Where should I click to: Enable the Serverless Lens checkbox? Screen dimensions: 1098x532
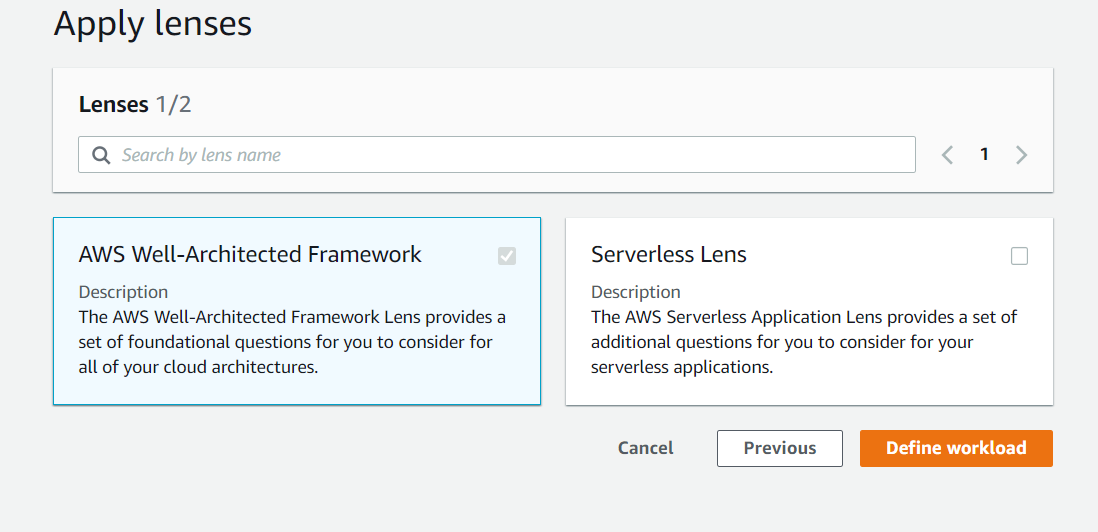[x=1020, y=256]
